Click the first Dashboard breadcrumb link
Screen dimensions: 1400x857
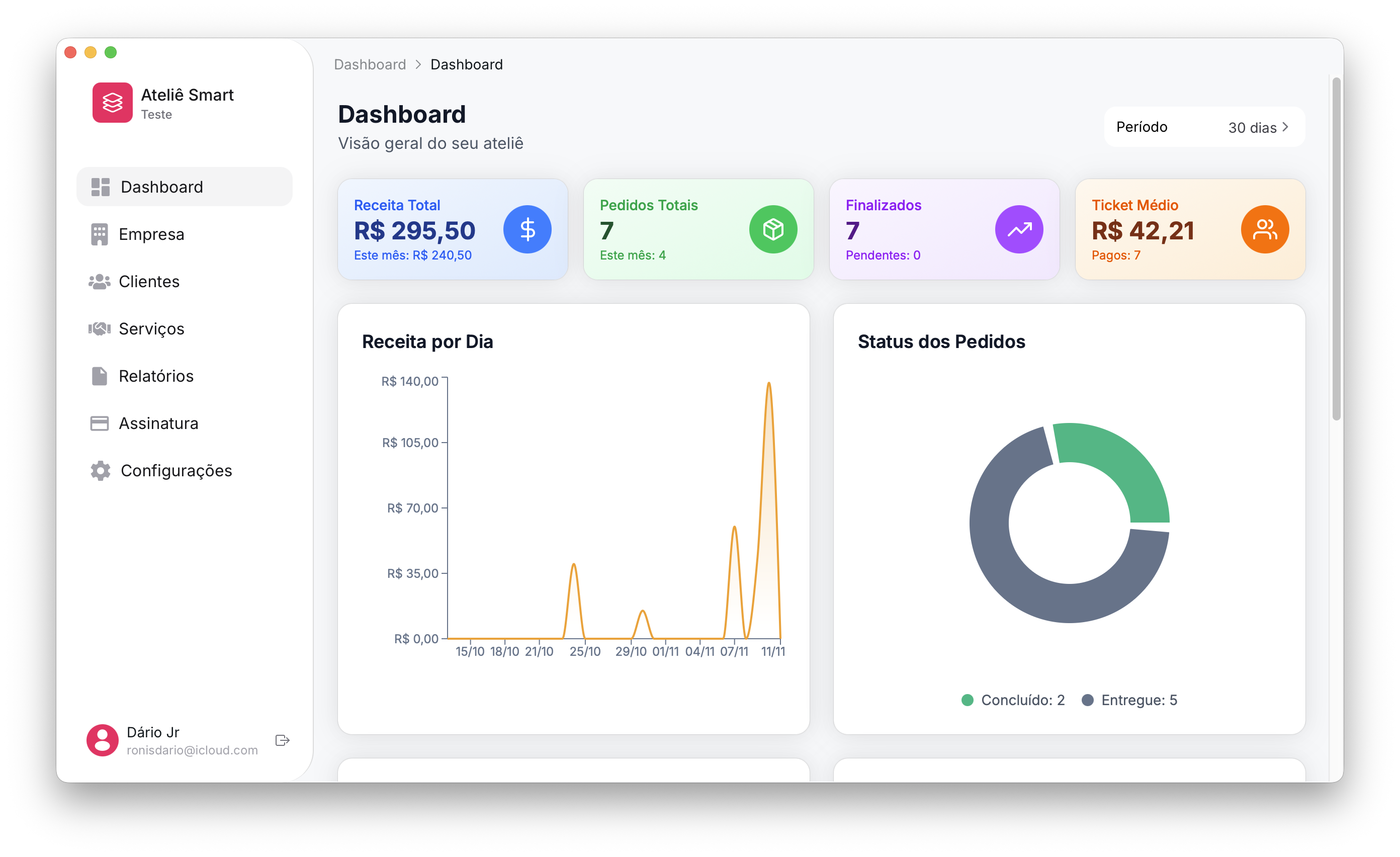pyautogui.click(x=370, y=65)
